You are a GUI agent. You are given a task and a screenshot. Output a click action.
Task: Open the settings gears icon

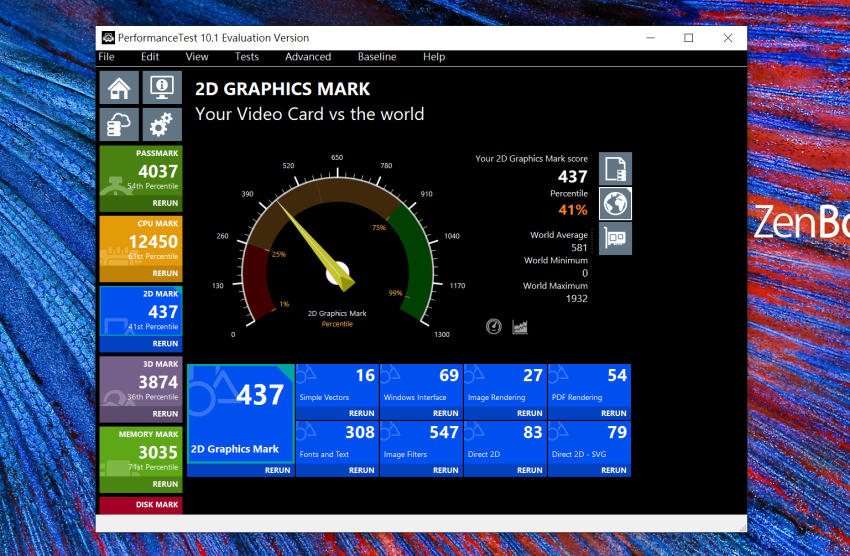click(x=162, y=124)
